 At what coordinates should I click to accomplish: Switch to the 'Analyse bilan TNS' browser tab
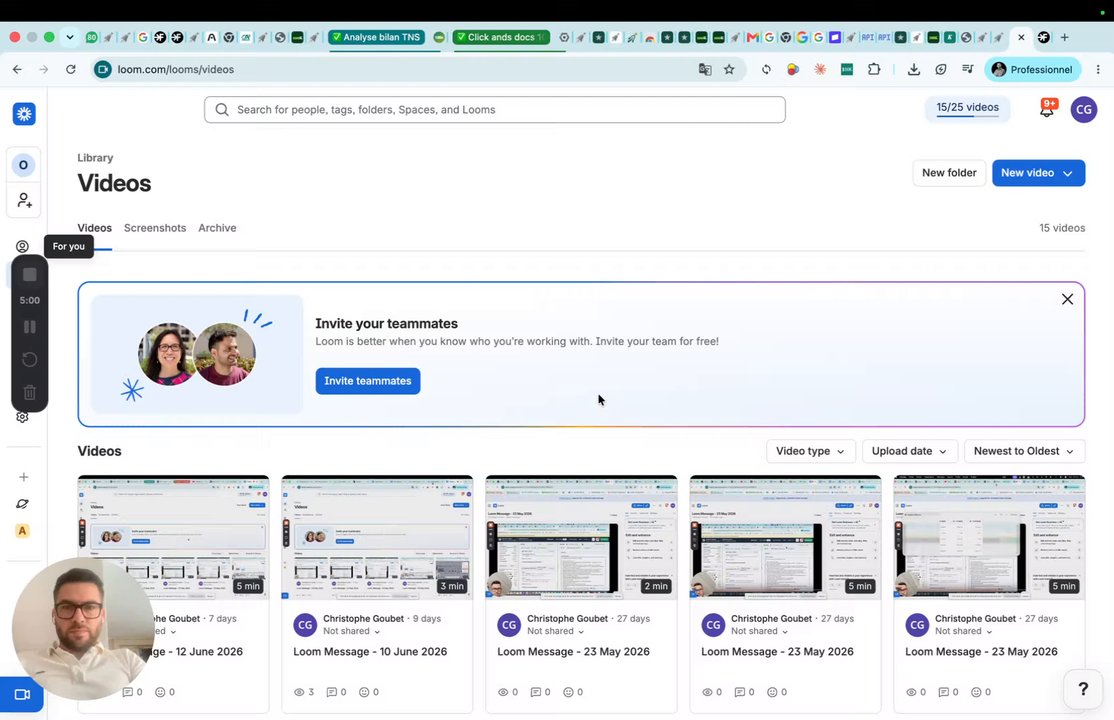pos(377,37)
